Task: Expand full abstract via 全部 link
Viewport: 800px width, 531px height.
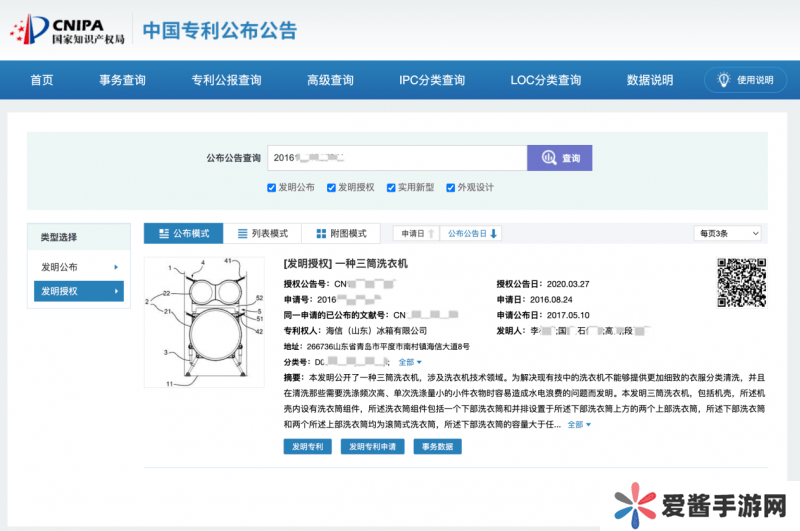Action: (579, 424)
